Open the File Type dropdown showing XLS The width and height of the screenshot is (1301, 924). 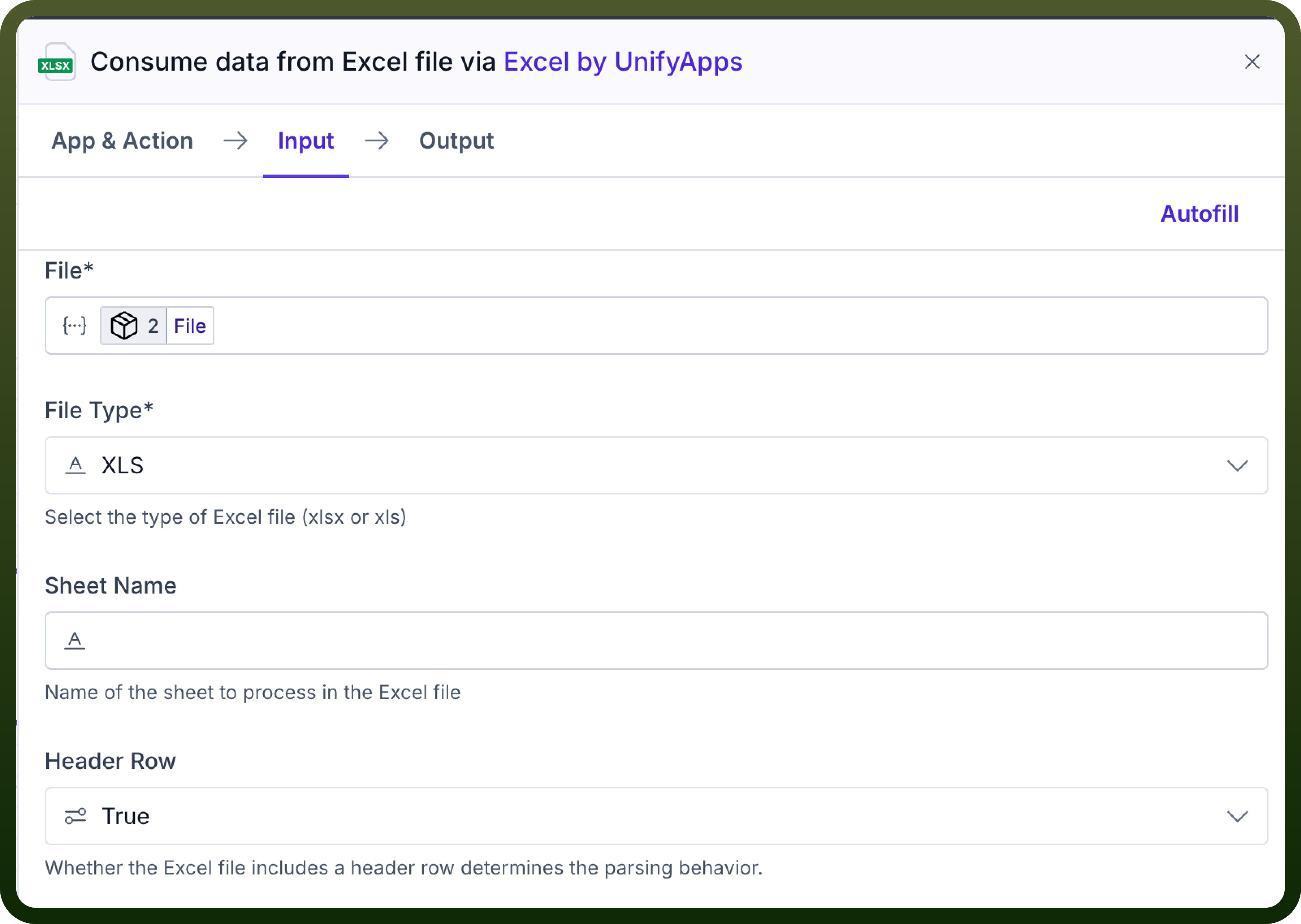tap(656, 465)
